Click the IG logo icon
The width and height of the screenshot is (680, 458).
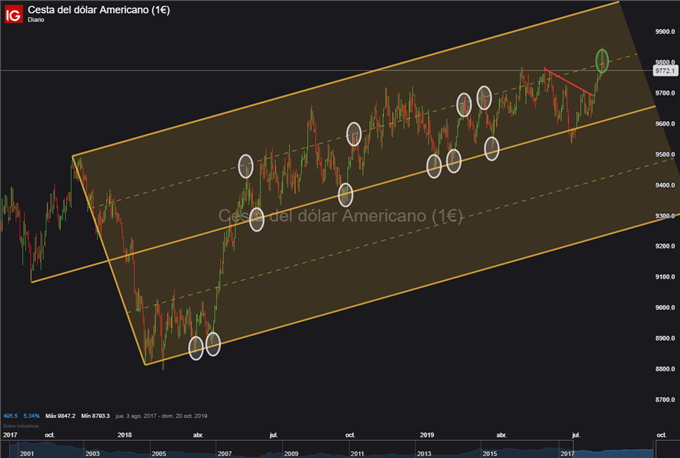point(13,14)
